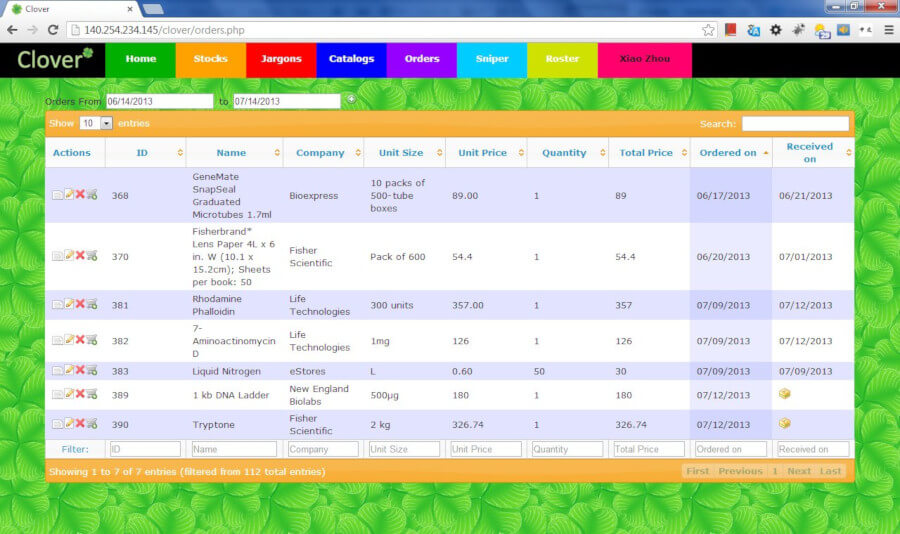This screenshot has height=534, width=900.
Task: Edit order 370 with pencil icon
Action: click(x=69, y=255)
